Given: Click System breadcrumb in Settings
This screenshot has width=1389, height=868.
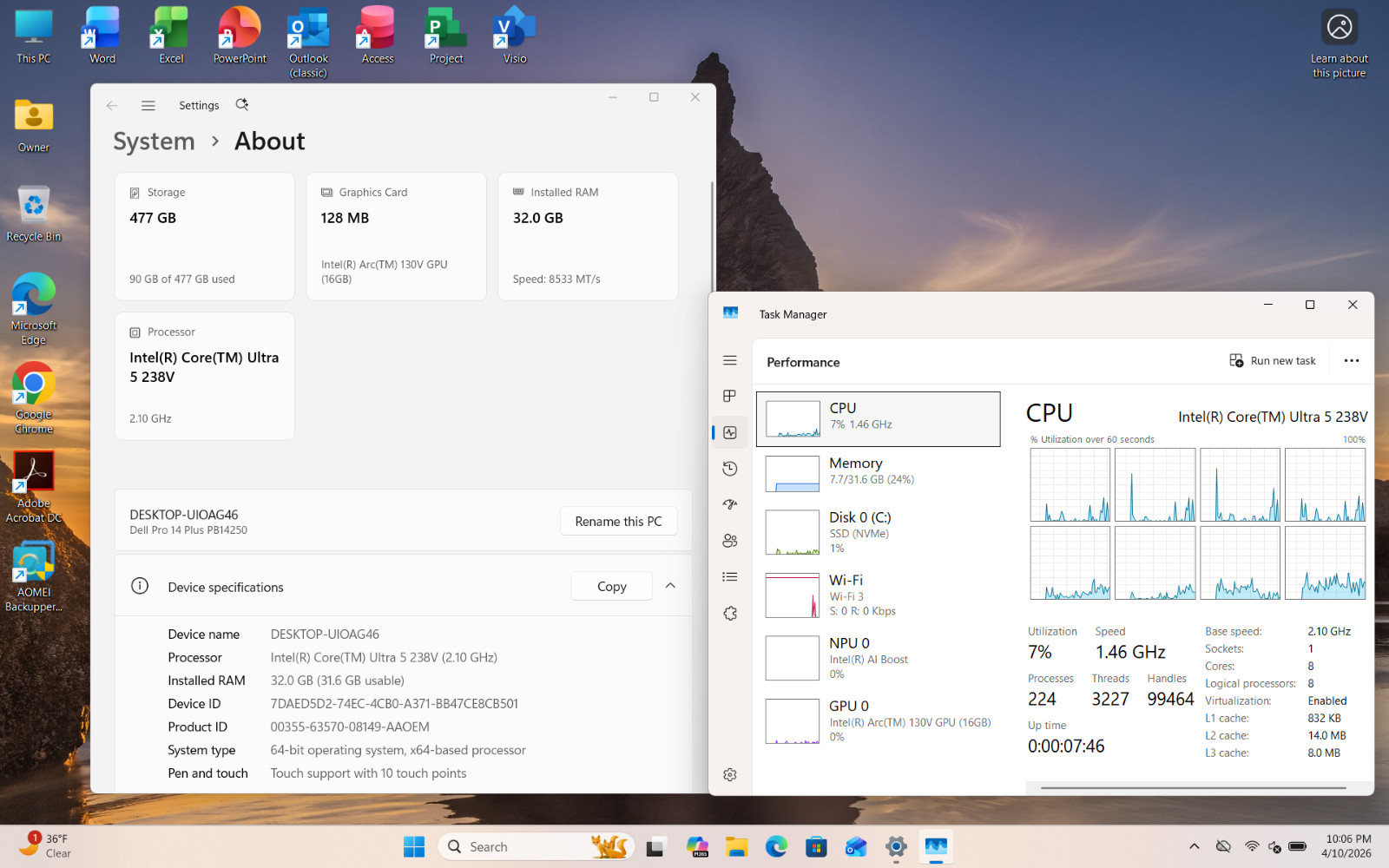Looking at the screenshot, I should pyautogui.click(x=154, y=141).
